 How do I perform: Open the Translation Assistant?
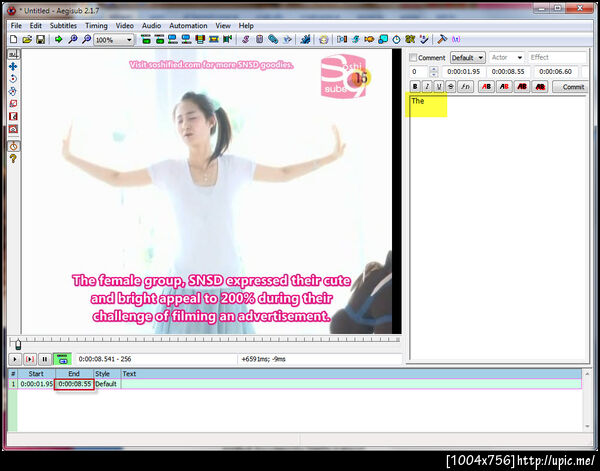[x=369, y=39]
